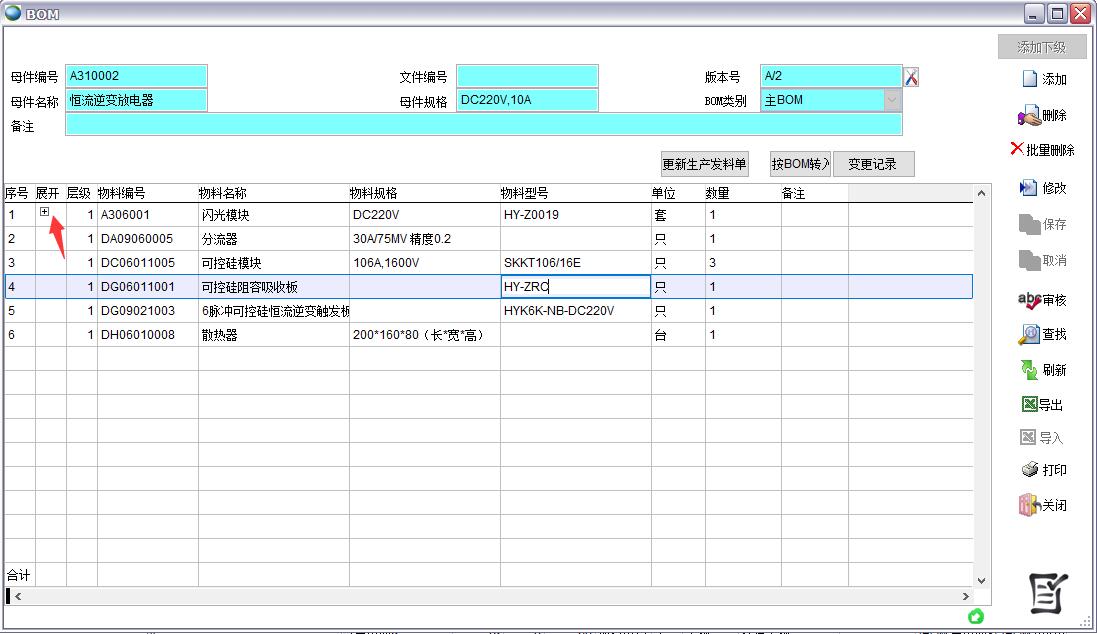1097x634 pixels.
Task: Select row 3 可控硅模块 material name cell
Action: [273, 263]
